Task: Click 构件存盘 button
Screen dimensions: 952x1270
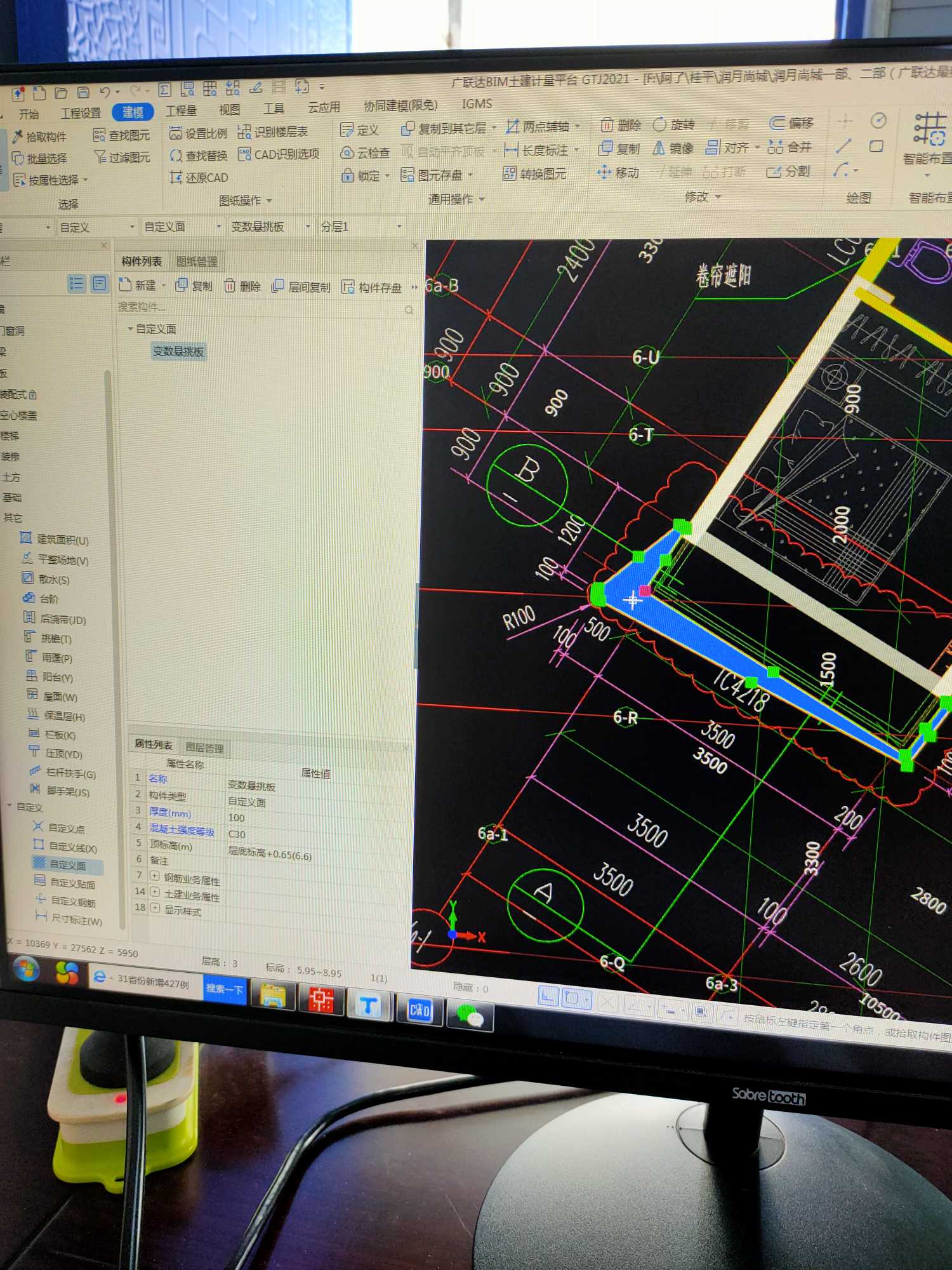Action: (x=372, y=288)
